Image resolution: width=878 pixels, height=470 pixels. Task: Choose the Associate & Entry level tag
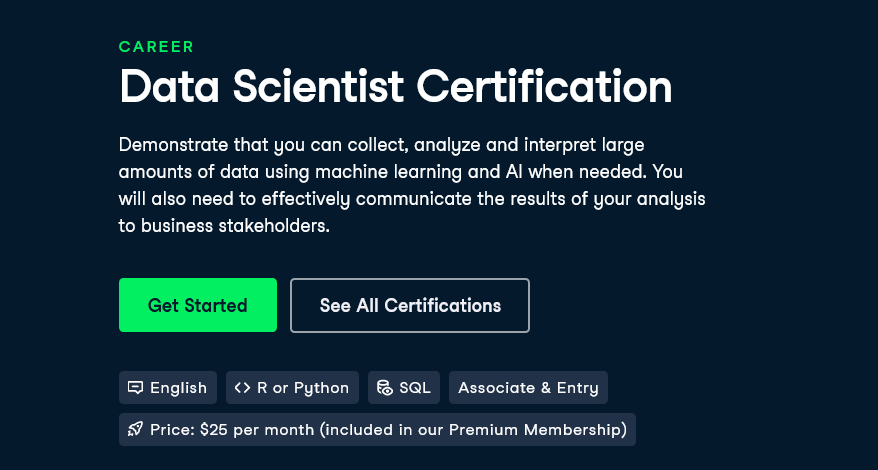pyautogui.click(x=528, y=388)
